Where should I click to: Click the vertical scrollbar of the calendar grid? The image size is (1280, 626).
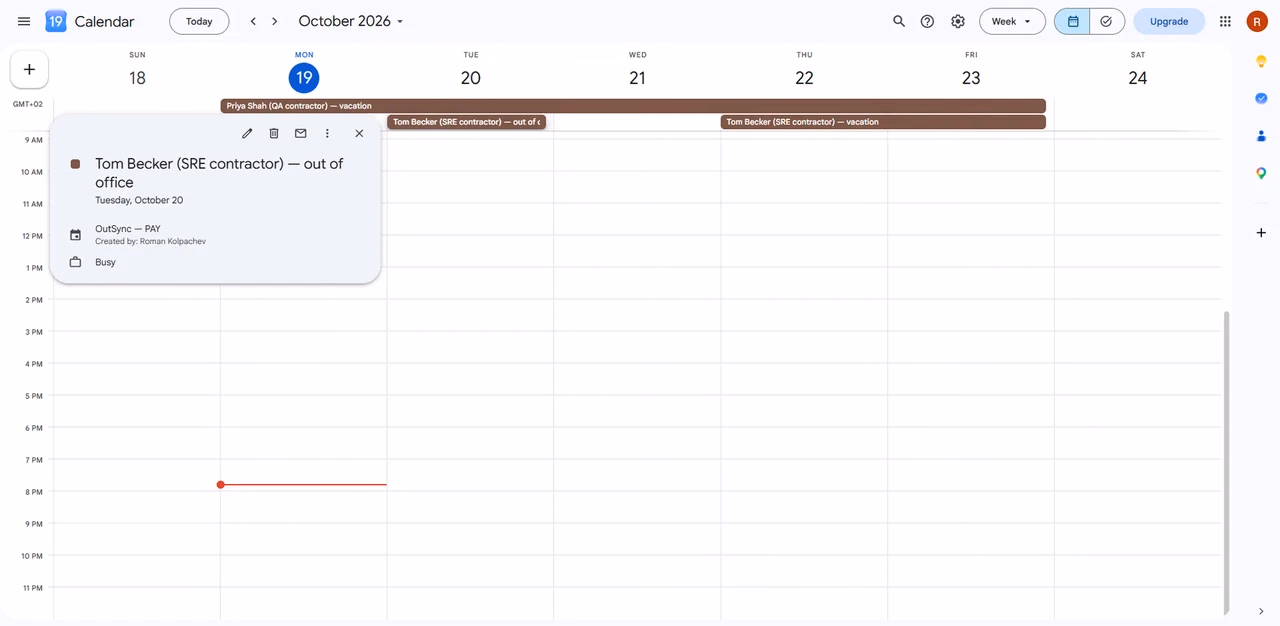pos(1227,461)
